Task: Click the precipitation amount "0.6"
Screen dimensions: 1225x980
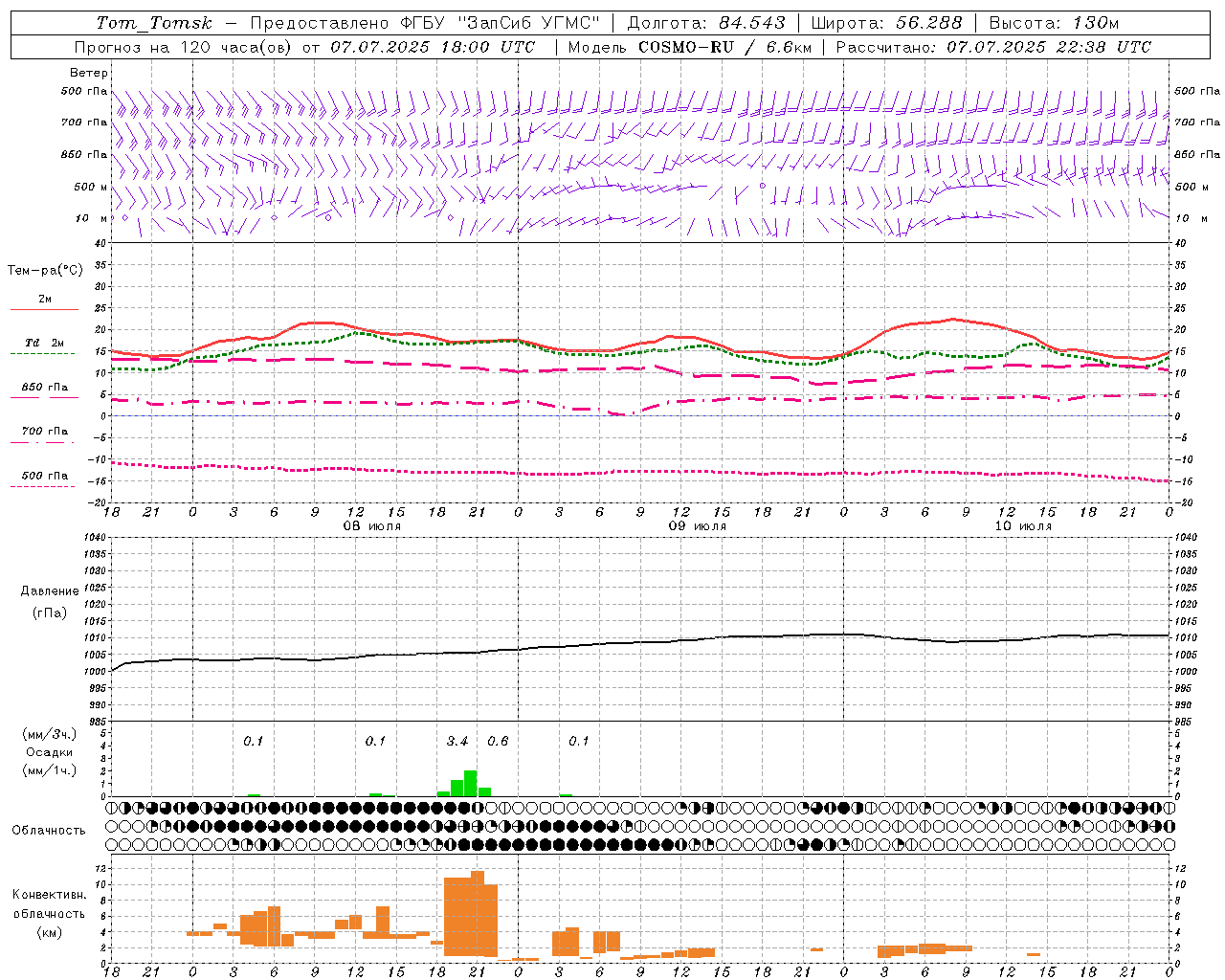Action: [x=498, y=741]
